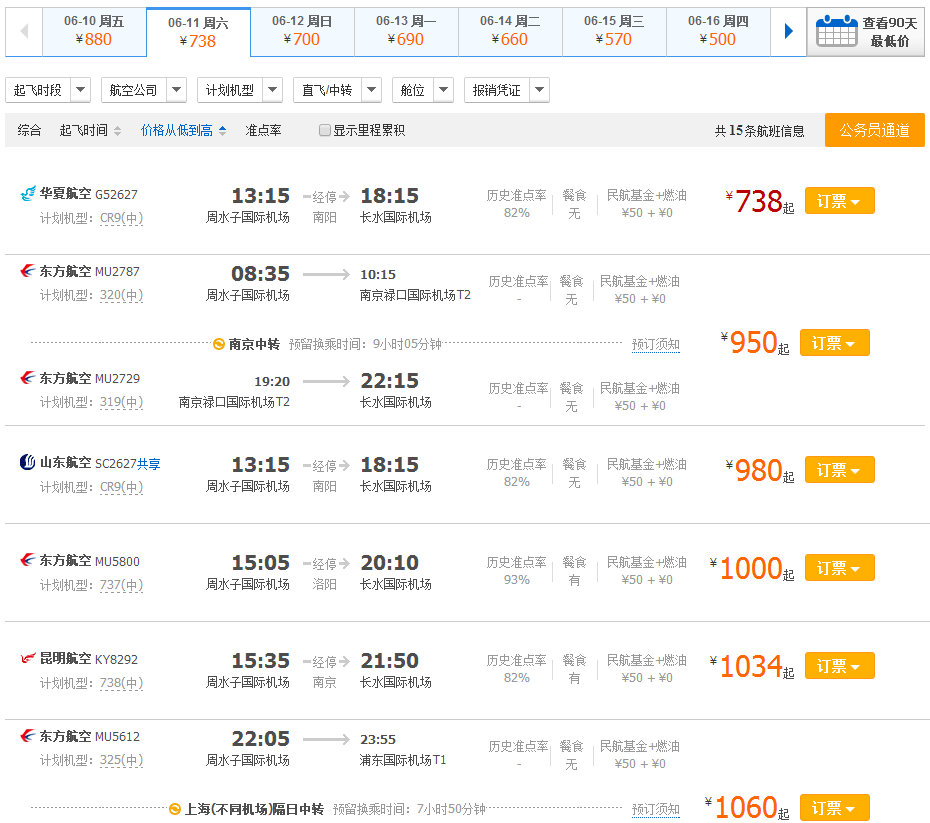Click aircraft type CR9(中) for G52627
Viewport: 930px width, 823px height.
(x=122, y=218)
